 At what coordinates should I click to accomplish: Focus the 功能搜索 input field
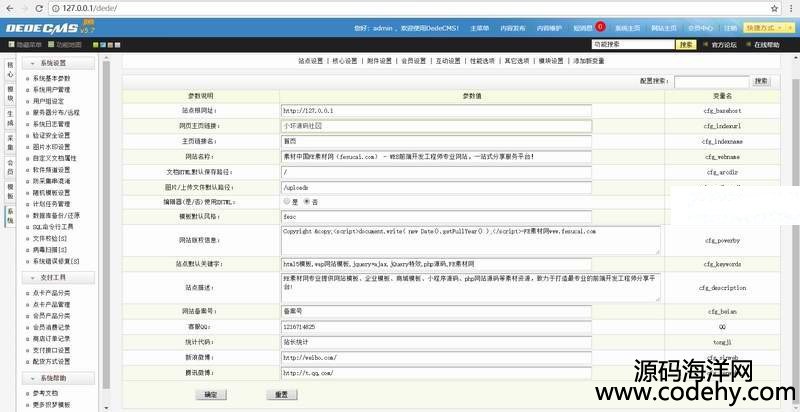point(633,45)
